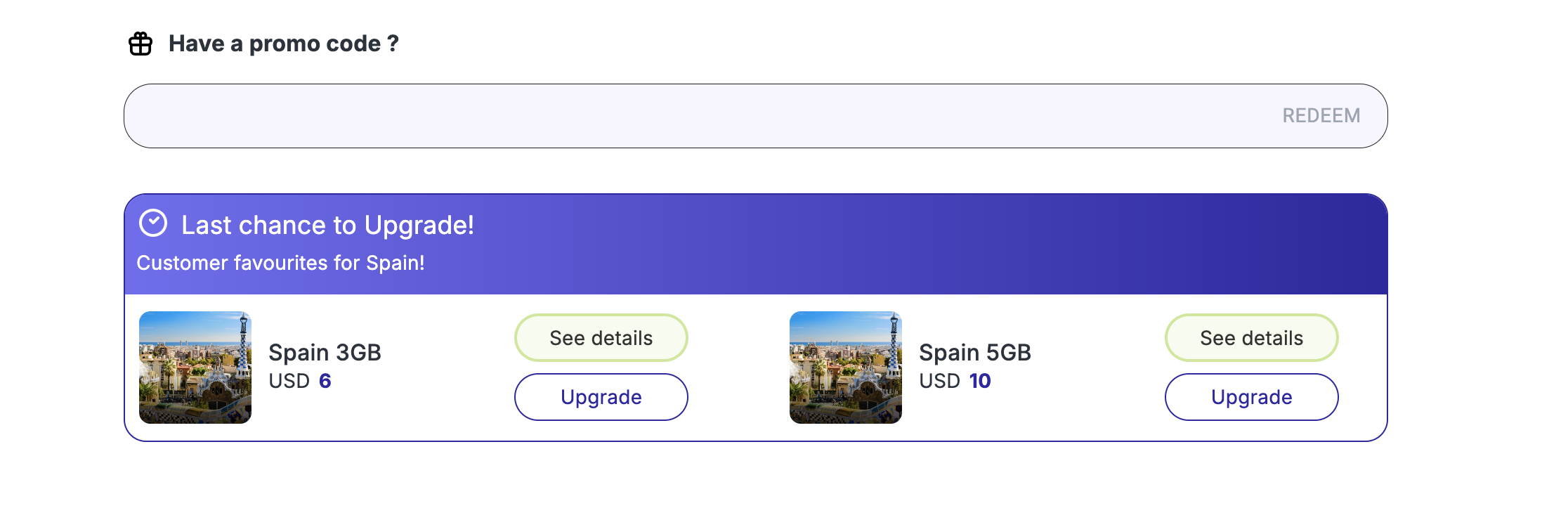Open the Spain 5GB plan thumbnail
1568x520 pixels.
click(846, 368)
